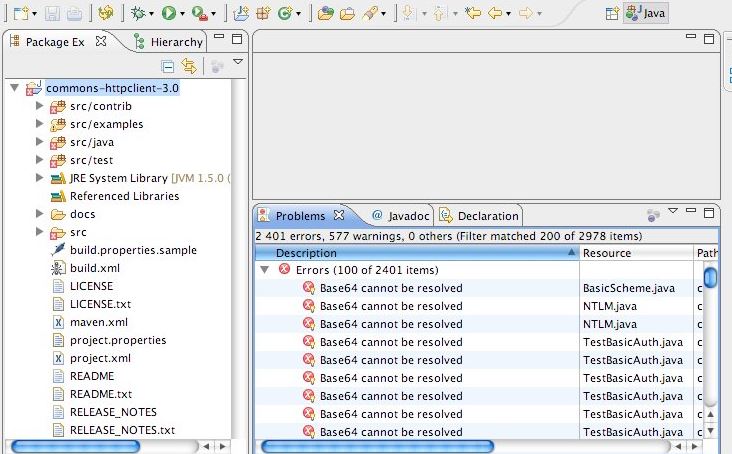Screen dimensions: 732x454
Task: Click the Last Edit Location icon
Action: 473,13
